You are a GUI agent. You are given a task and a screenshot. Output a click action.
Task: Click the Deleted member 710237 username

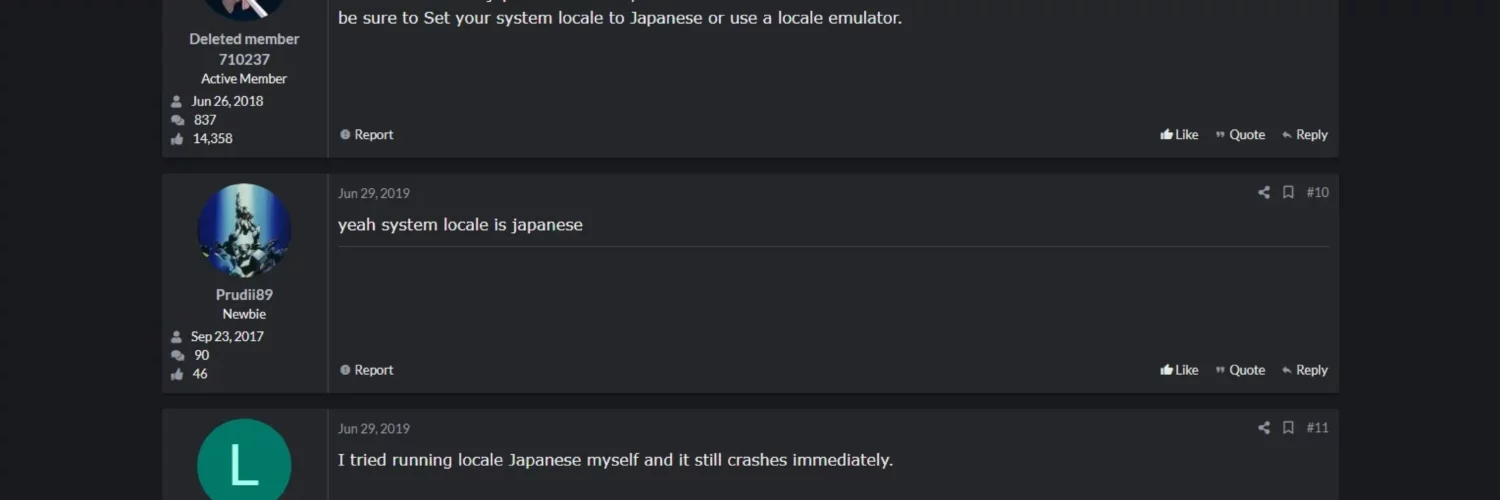(244, 49)
